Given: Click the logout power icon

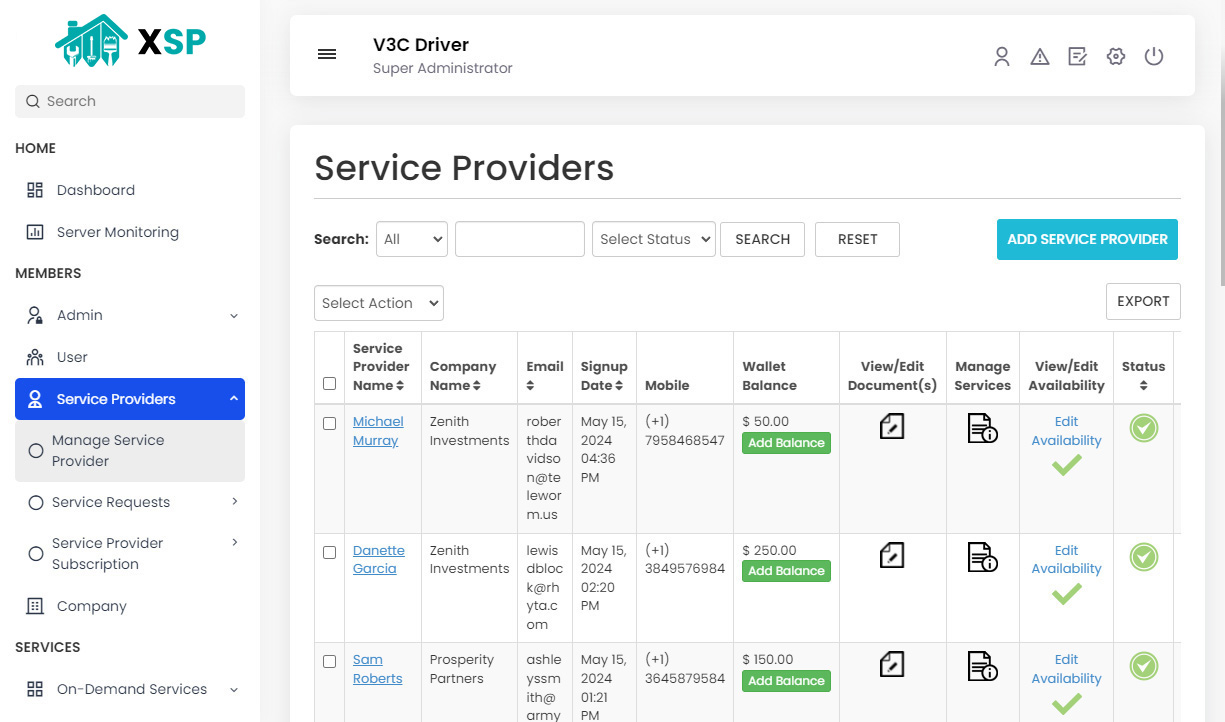Looking at the screenshot, I should 1154,57.
